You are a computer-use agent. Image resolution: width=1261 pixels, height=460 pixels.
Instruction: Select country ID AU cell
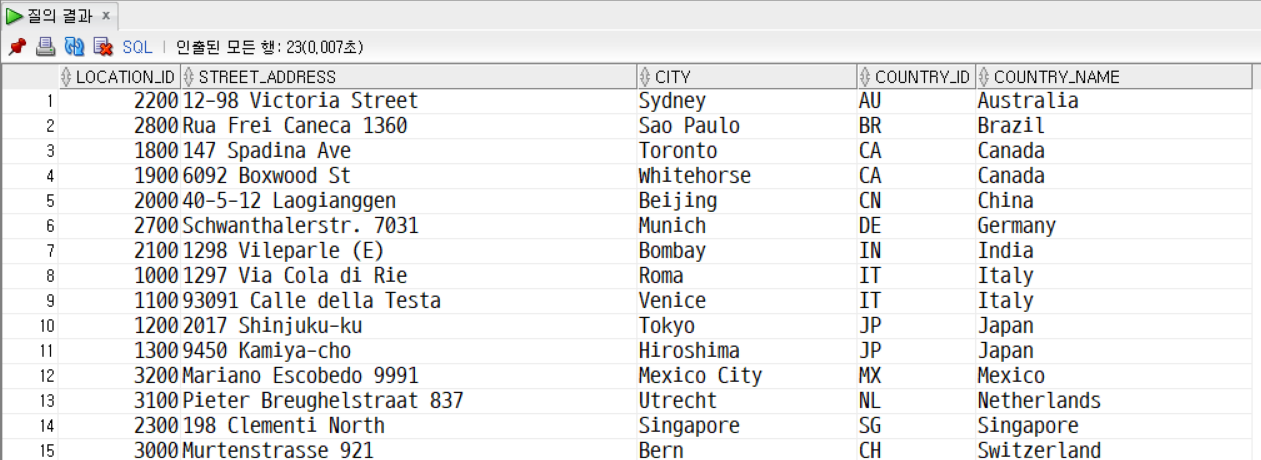point(916,101)
